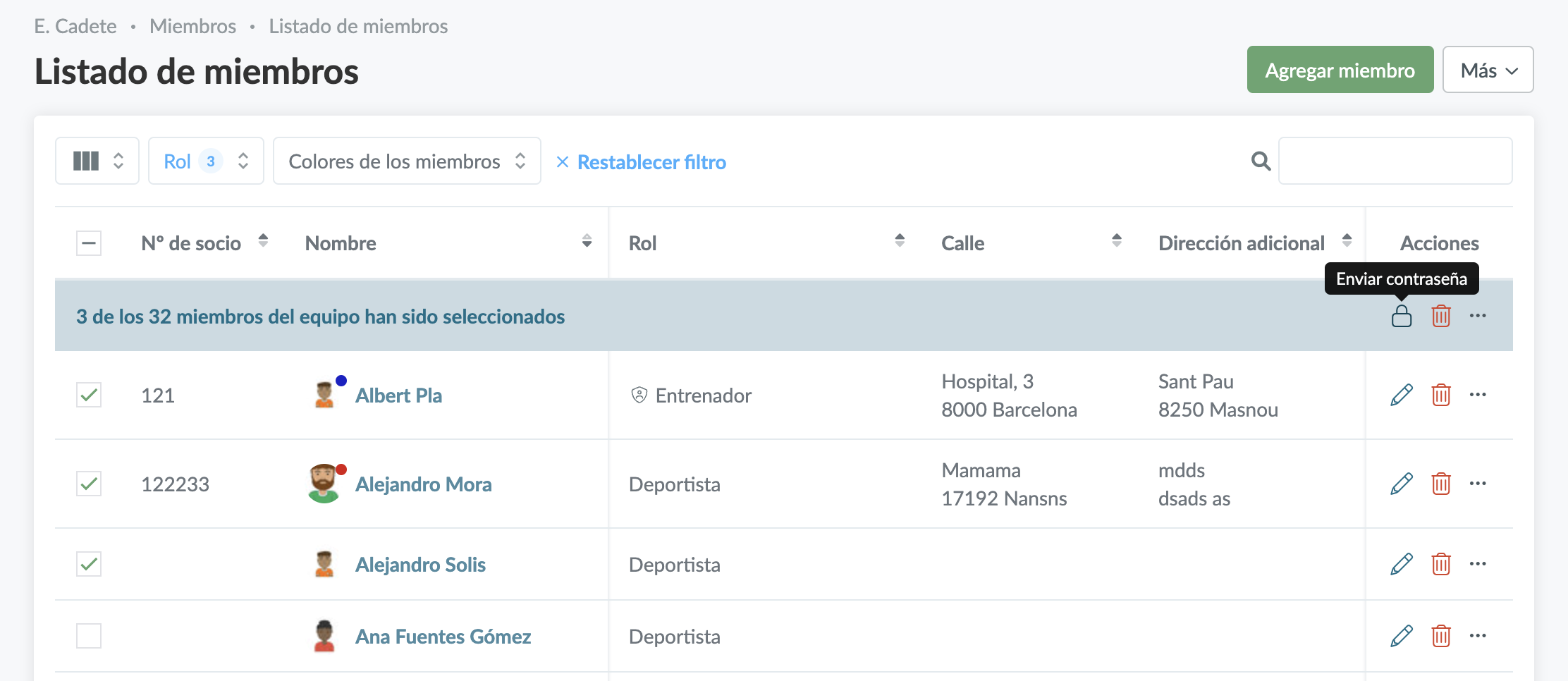Expand Colores de los miembros dropdown
This screenshot has height=681, width=1568.
click(x=407, y=161)
